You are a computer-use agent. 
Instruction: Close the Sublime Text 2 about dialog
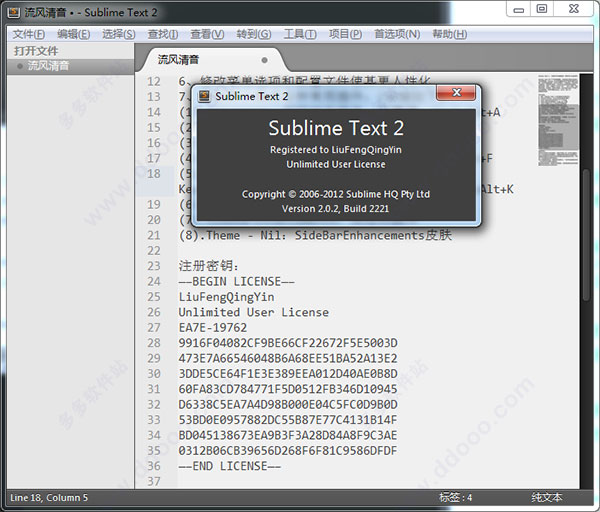coord(456,93)
